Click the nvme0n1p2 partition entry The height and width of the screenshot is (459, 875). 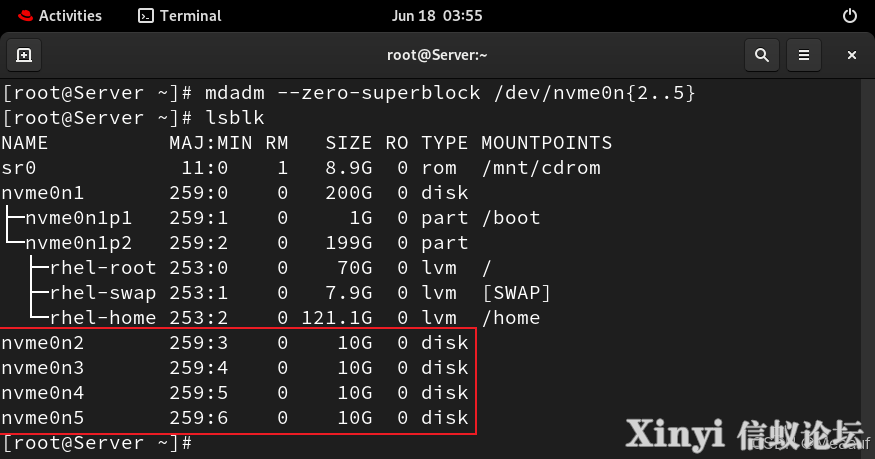click(79, 243)
